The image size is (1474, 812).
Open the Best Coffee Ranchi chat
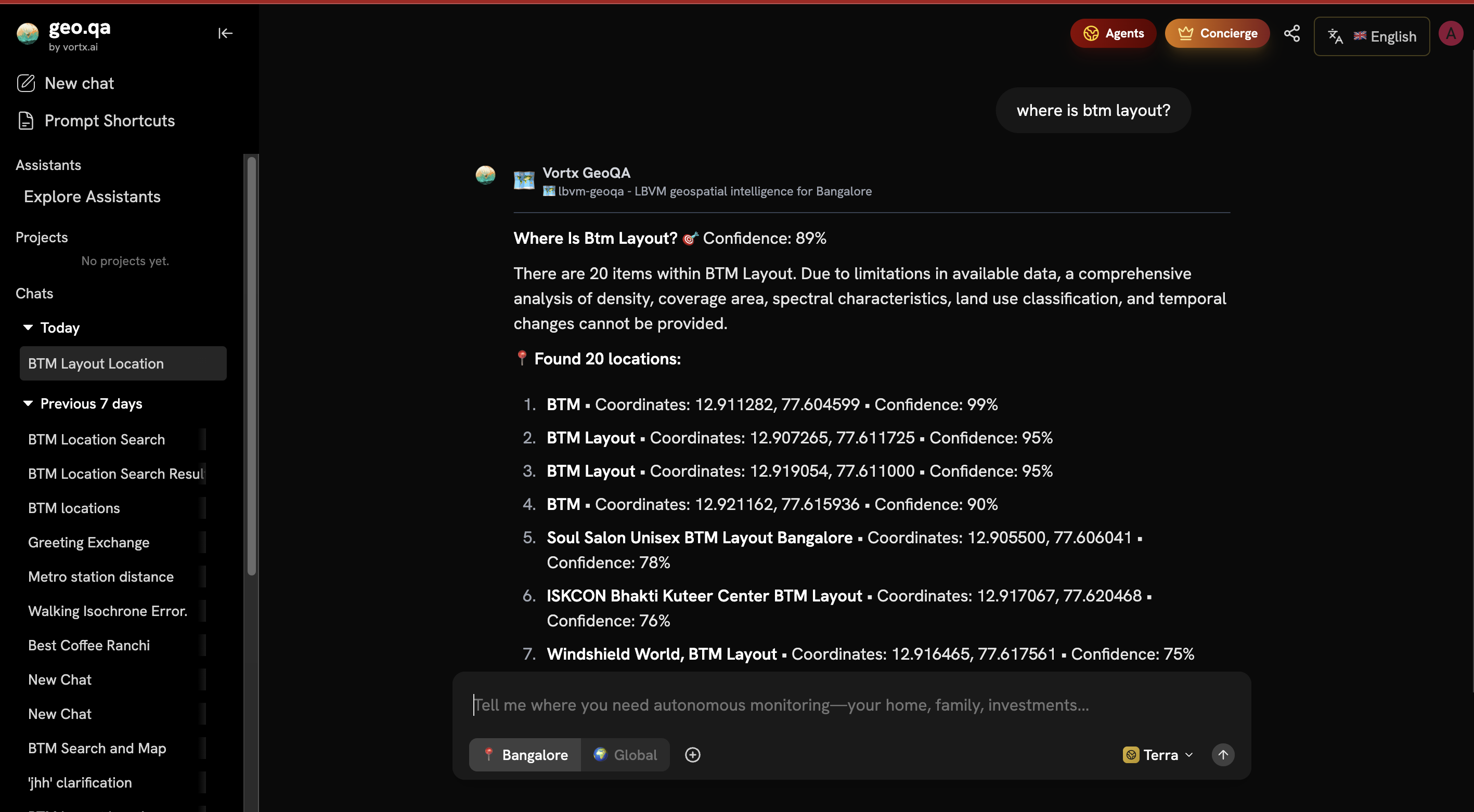[x=89, y=645]
